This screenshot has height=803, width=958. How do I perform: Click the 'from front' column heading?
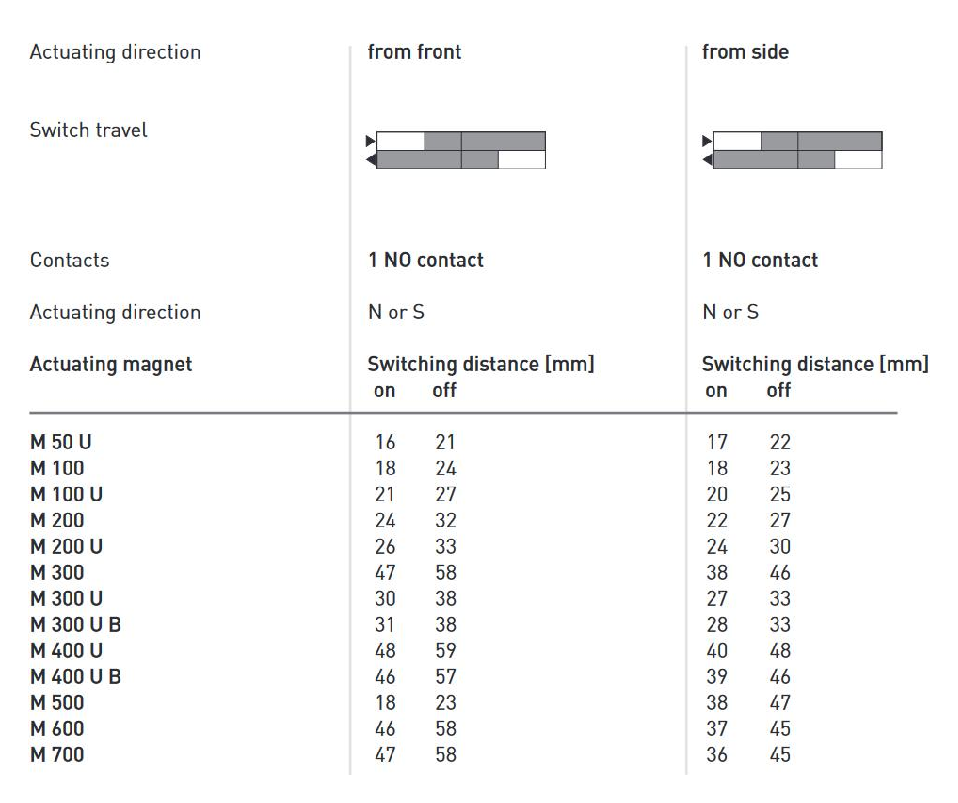[414, 52]
